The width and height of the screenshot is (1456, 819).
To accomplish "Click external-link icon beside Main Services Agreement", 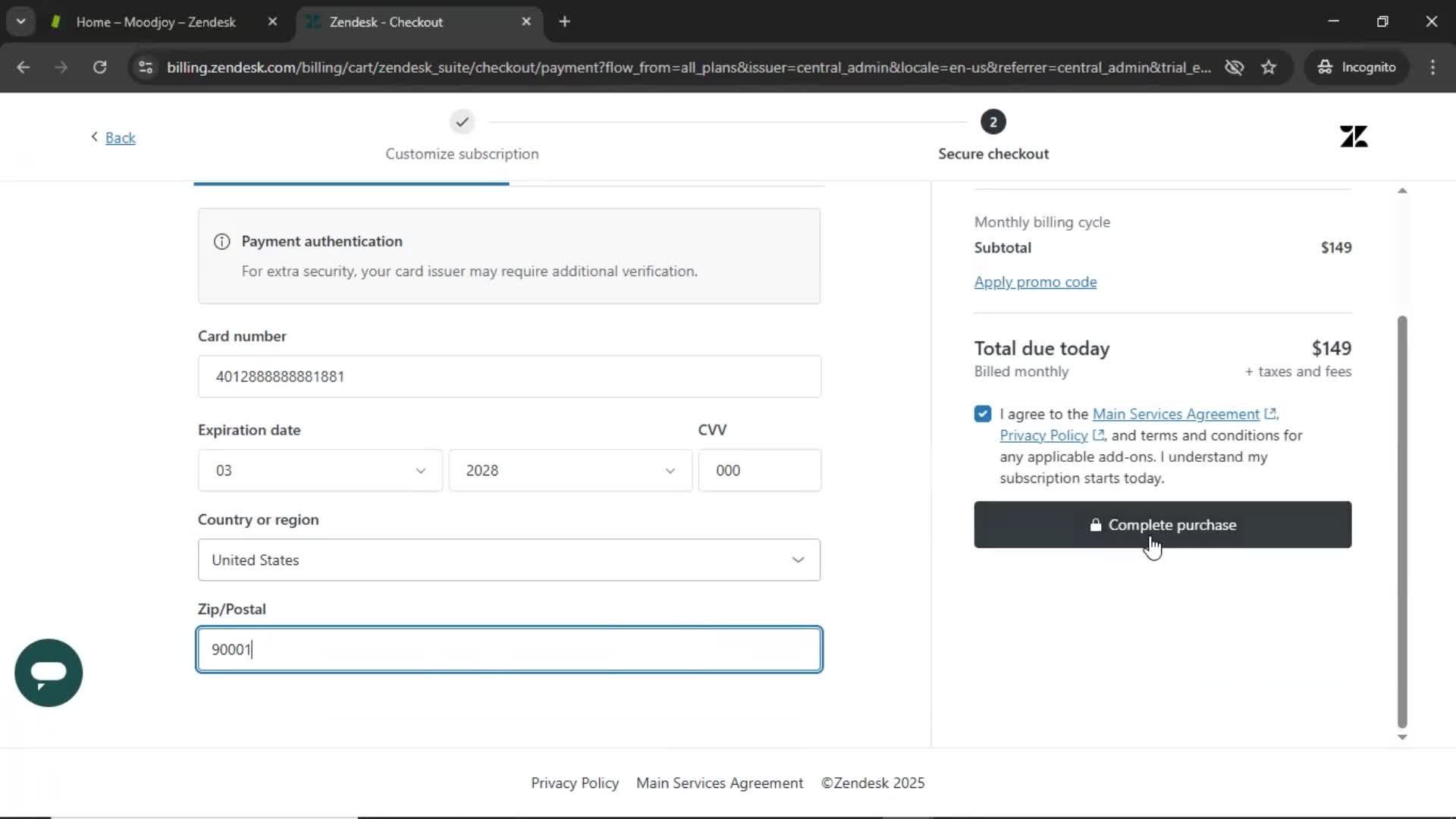I will [x=1269, y=414].
